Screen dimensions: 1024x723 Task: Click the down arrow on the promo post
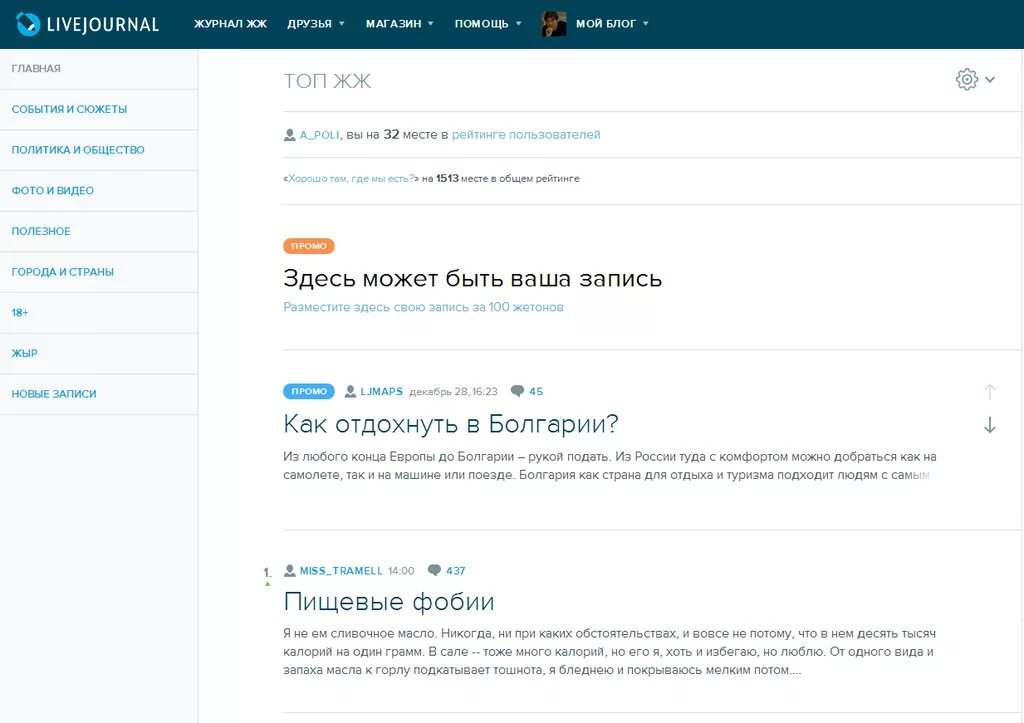(990, 425)
